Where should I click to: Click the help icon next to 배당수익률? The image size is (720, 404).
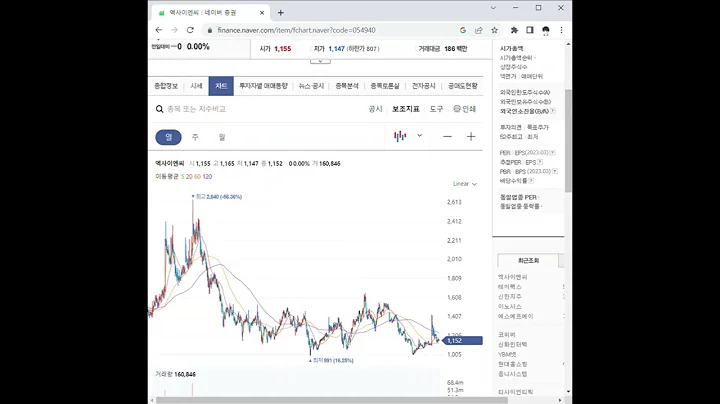point(531,181)
